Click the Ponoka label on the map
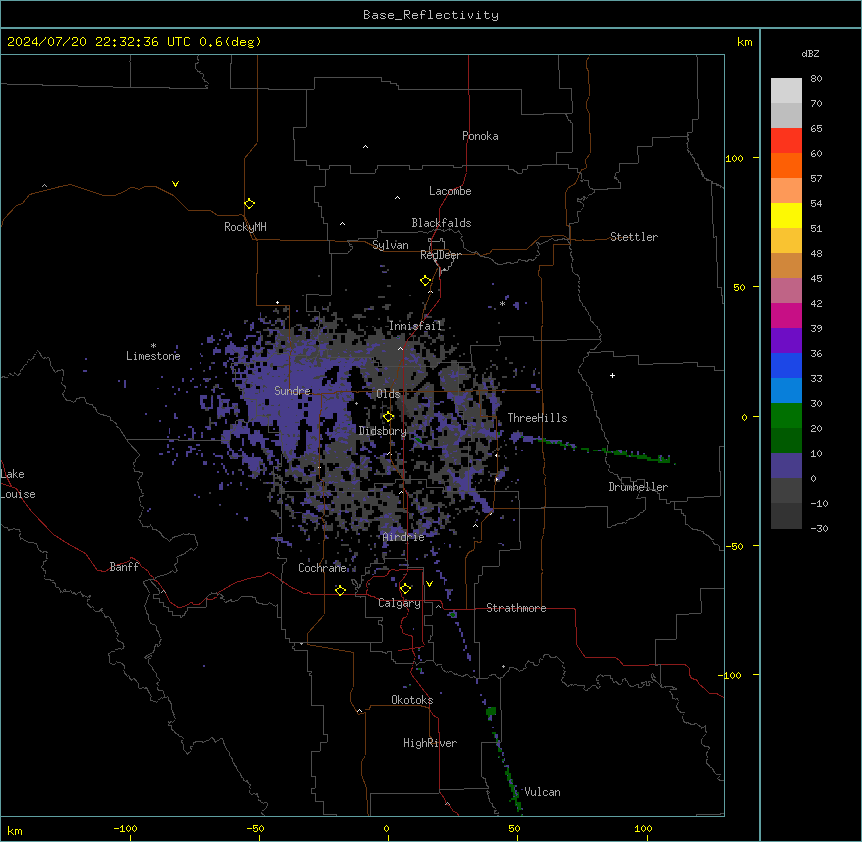The image size is (862, 842). coord(480,136)
